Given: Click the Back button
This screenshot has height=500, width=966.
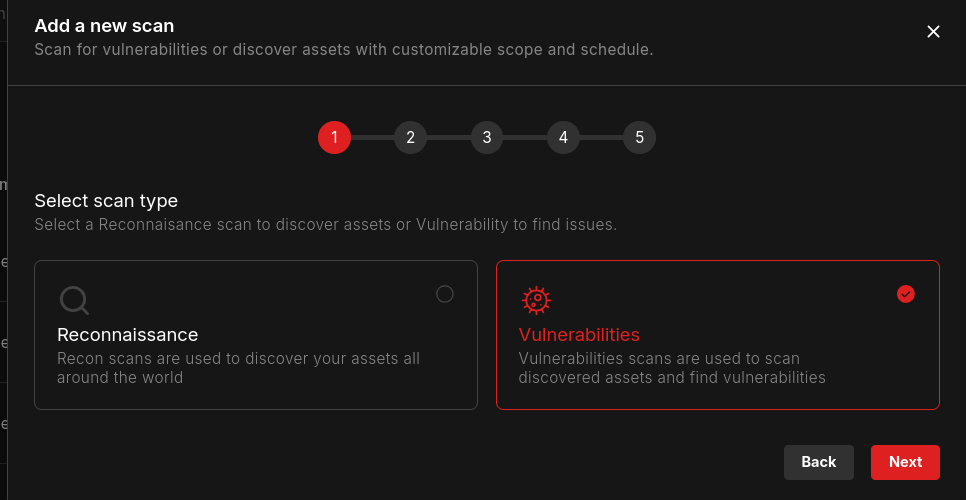Looking at the screenshot, I should tap(818, 462).
